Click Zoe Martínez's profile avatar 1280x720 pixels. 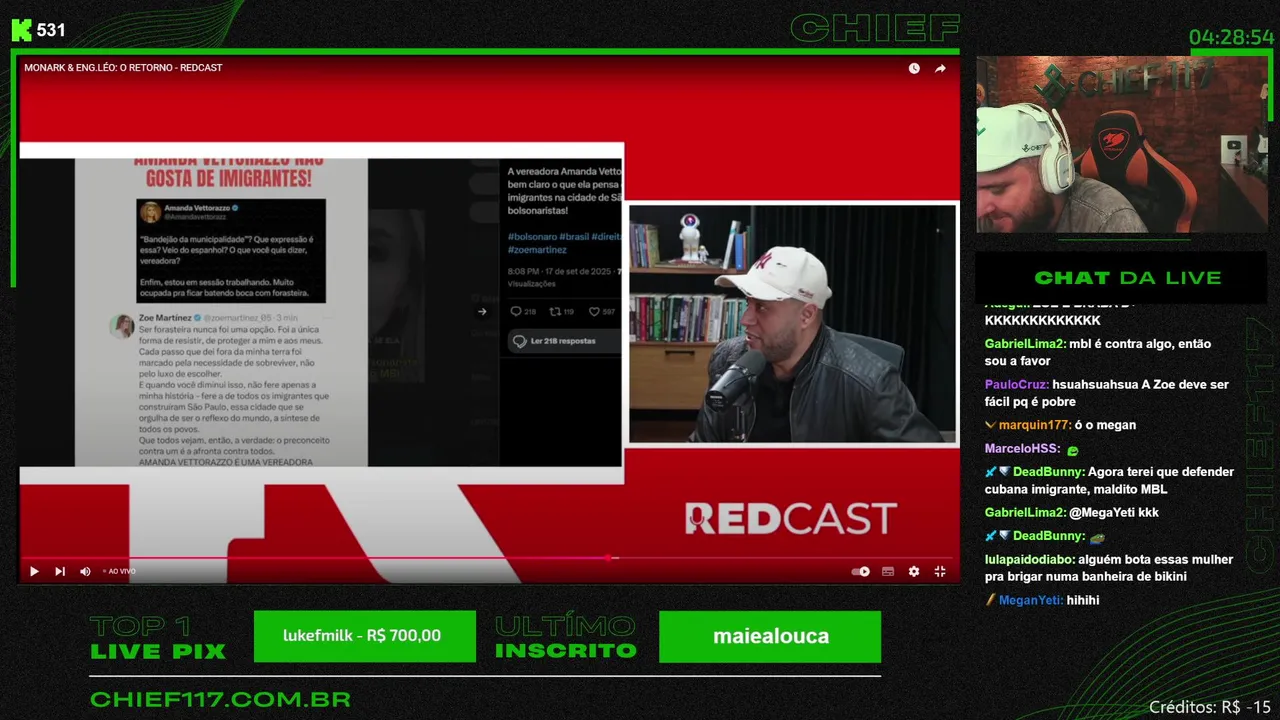123,326
